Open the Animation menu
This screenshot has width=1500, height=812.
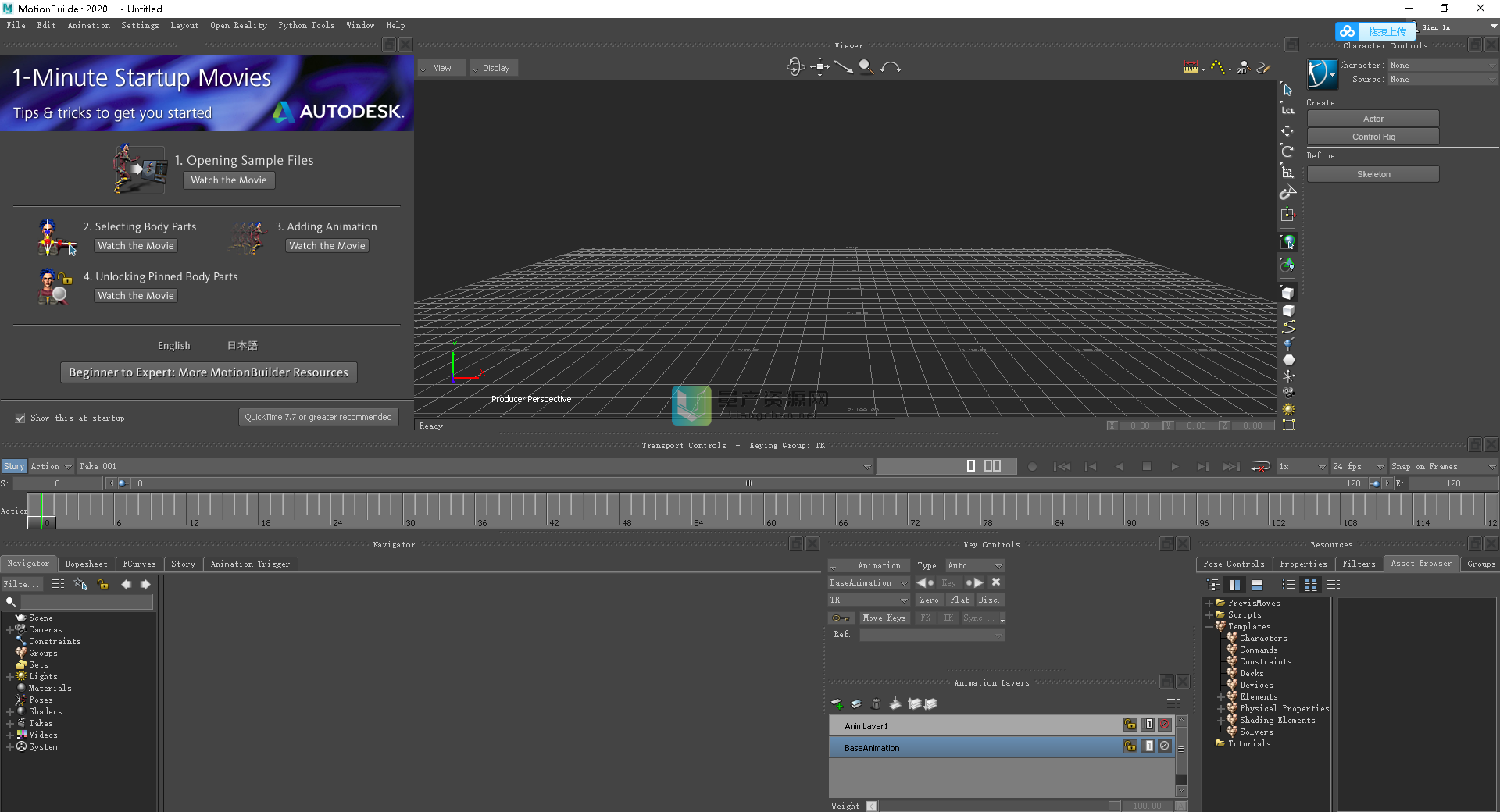tap(88, 25)
